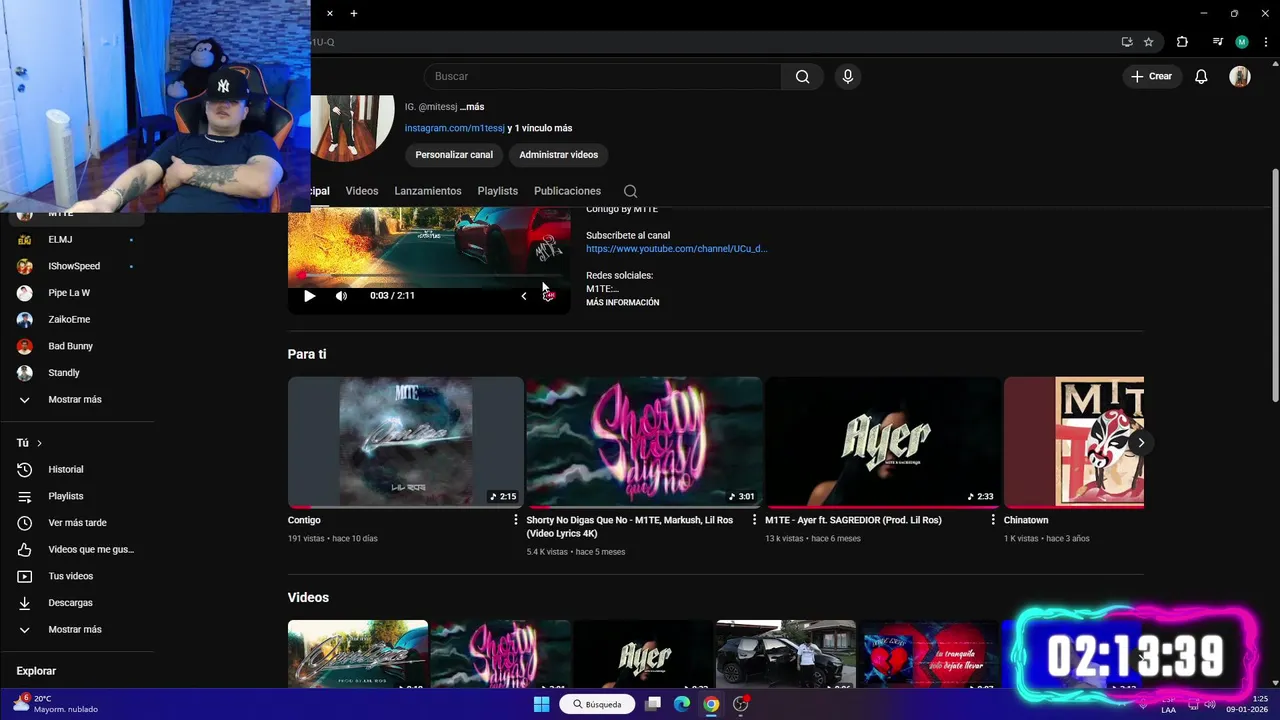
Task: Click Personalizar canal button
Action: (x=454, y=155)
